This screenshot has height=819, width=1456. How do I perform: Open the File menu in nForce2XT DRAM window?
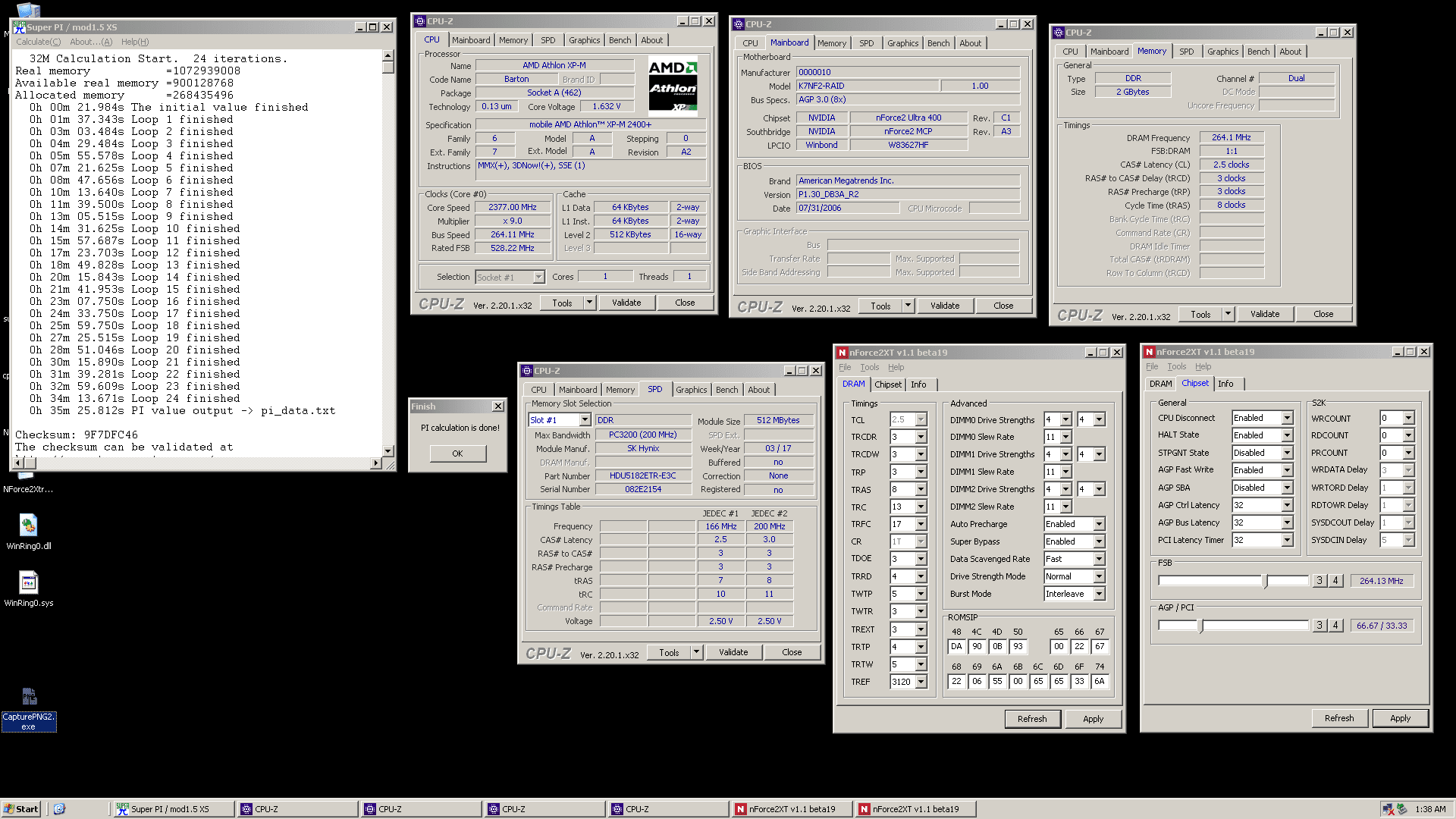point(845,367)
